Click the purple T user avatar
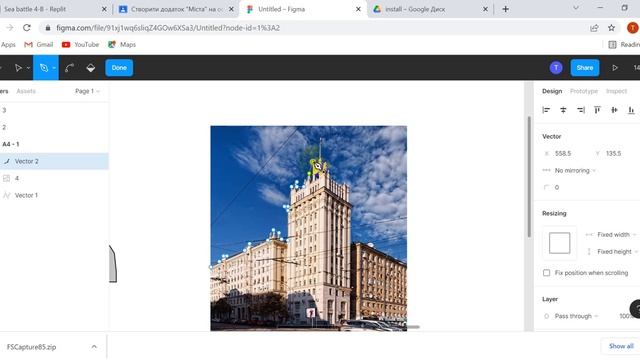The height and width of the screenshot is (360, 640). coord(556,68)
